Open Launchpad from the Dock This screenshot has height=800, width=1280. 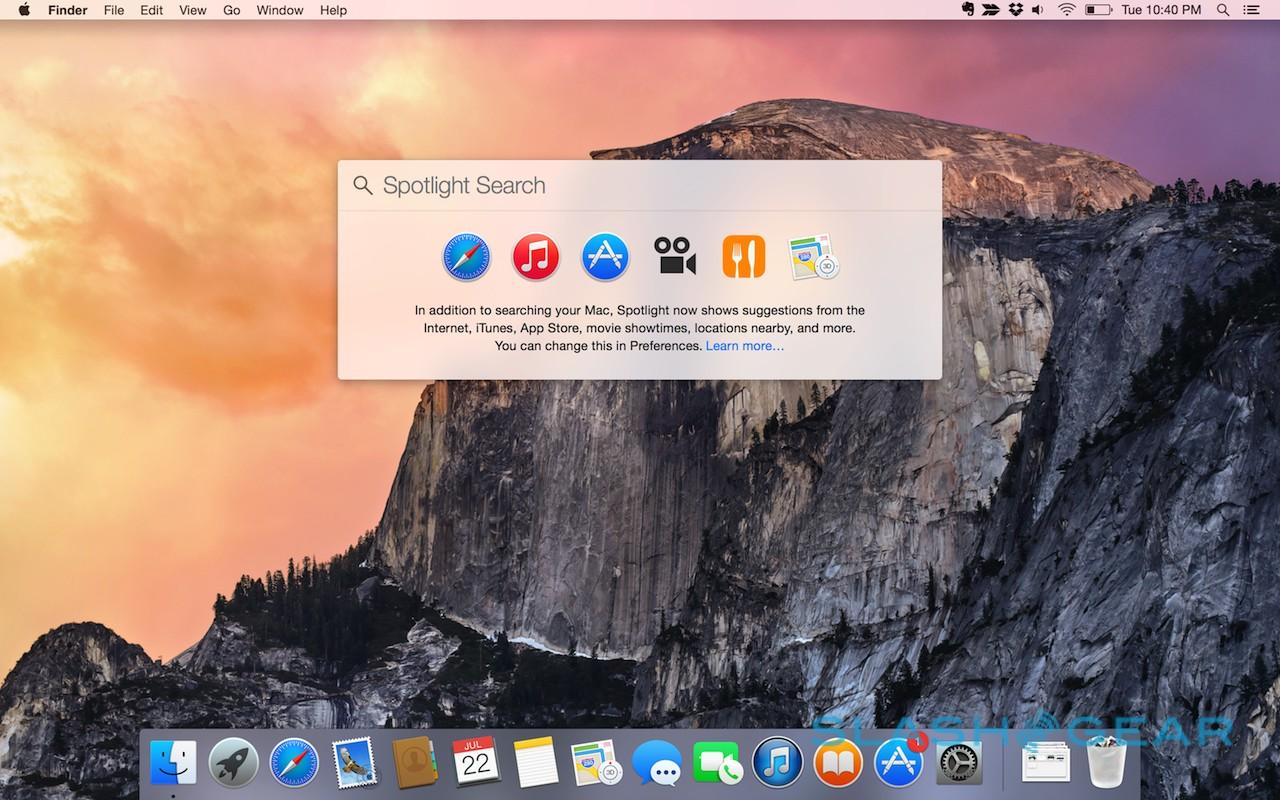pyautogui.click(x=234, y=765)
